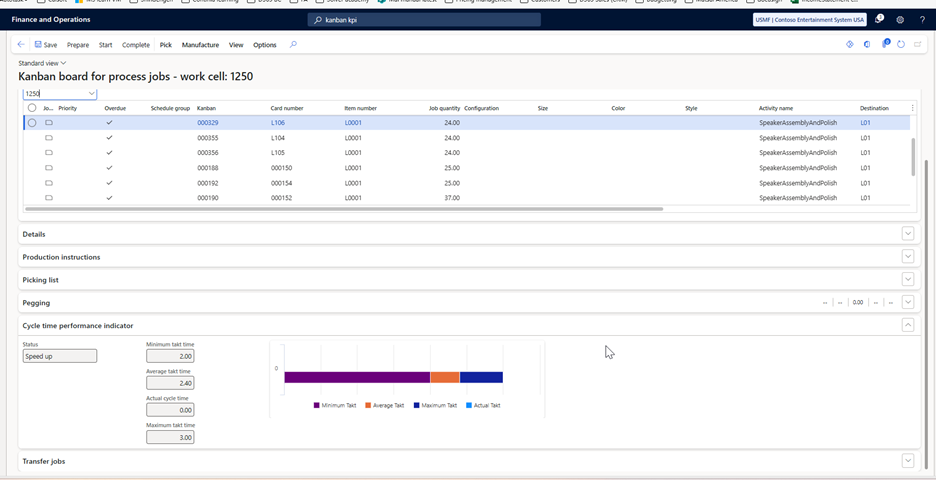The image size is (936, 480).
Task: Click Overdue checkmark for kanban 000190
Action: point(109,198)
